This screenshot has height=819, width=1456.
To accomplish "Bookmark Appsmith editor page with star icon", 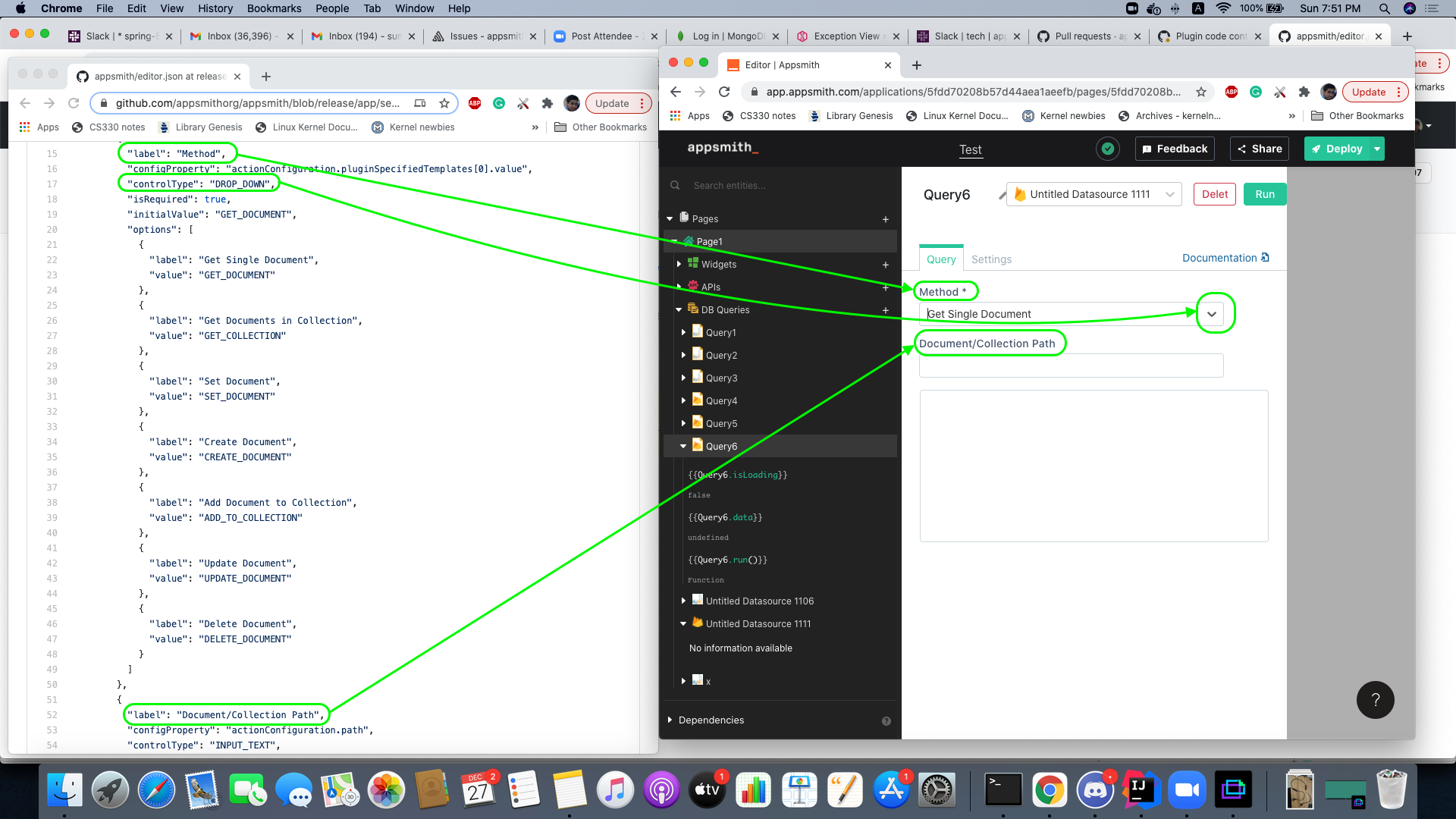I will [1201, 92].
